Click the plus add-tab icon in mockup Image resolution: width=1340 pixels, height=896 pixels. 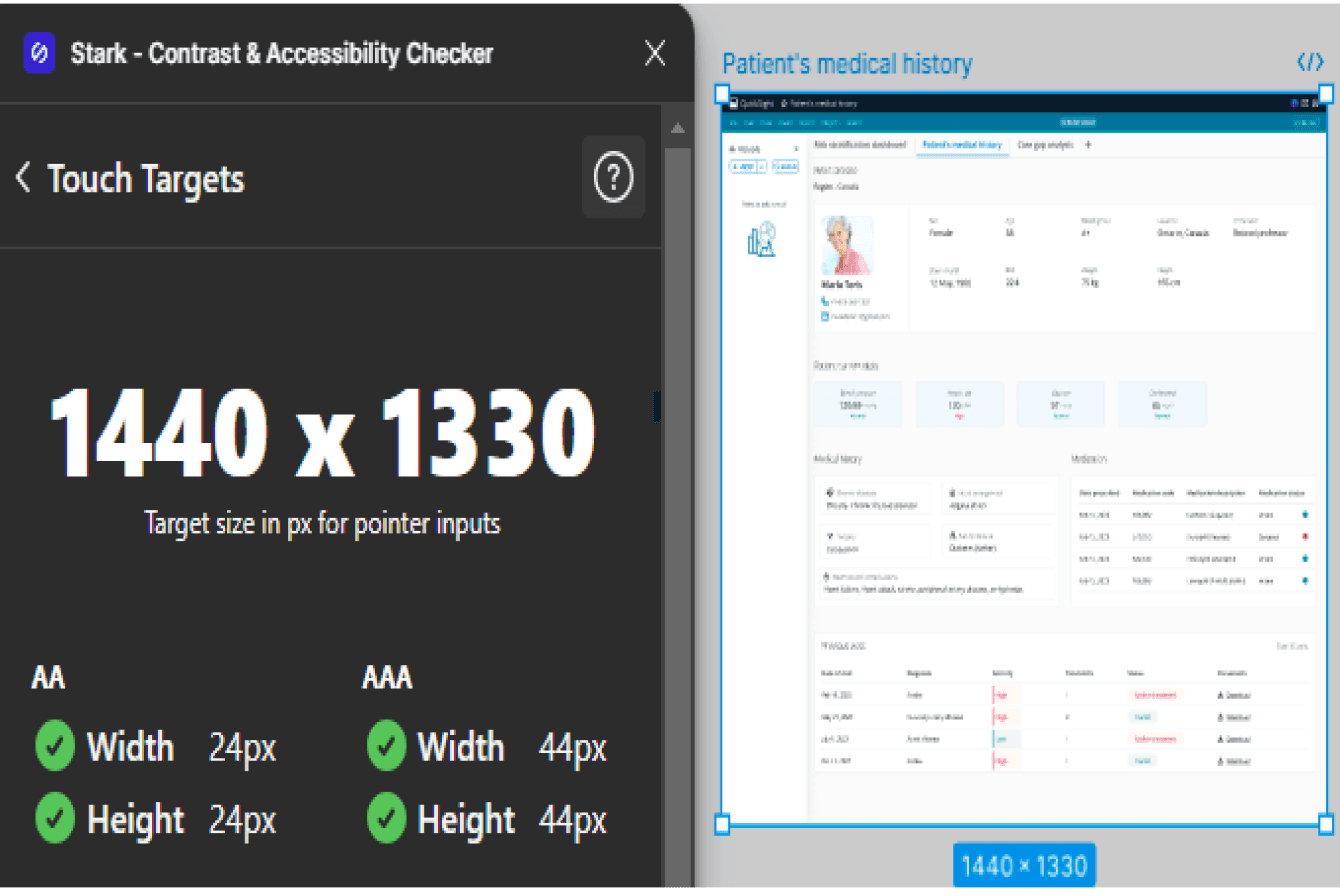pos(1089,145)
